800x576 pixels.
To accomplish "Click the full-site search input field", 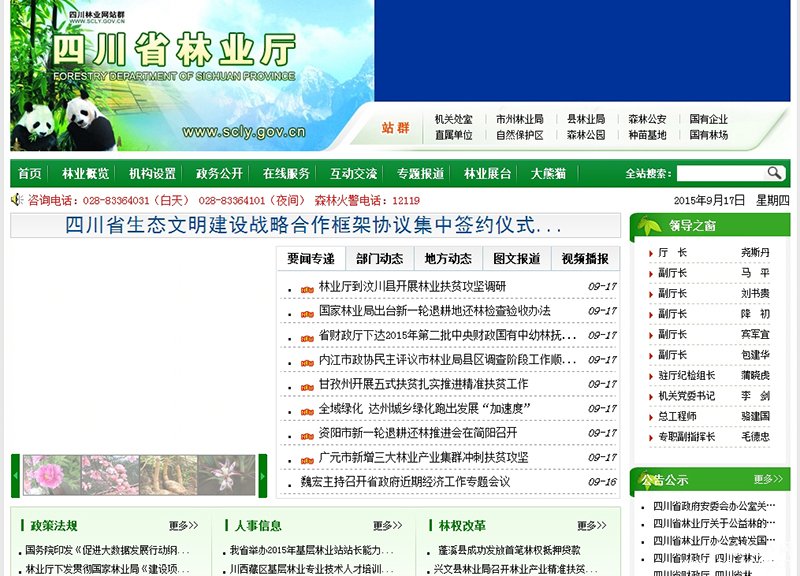I will click(x=721, y=173).
